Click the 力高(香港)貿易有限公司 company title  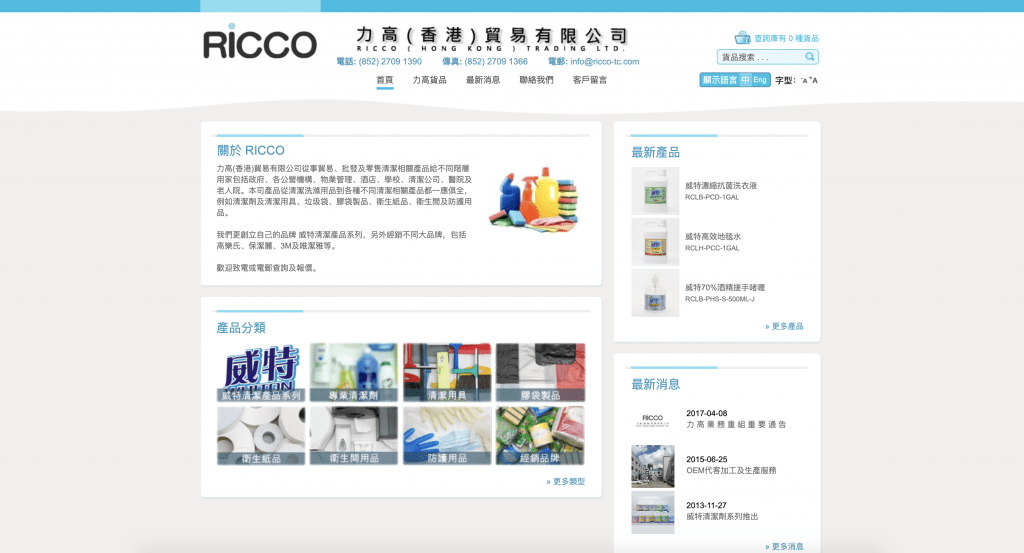(492, 35)
